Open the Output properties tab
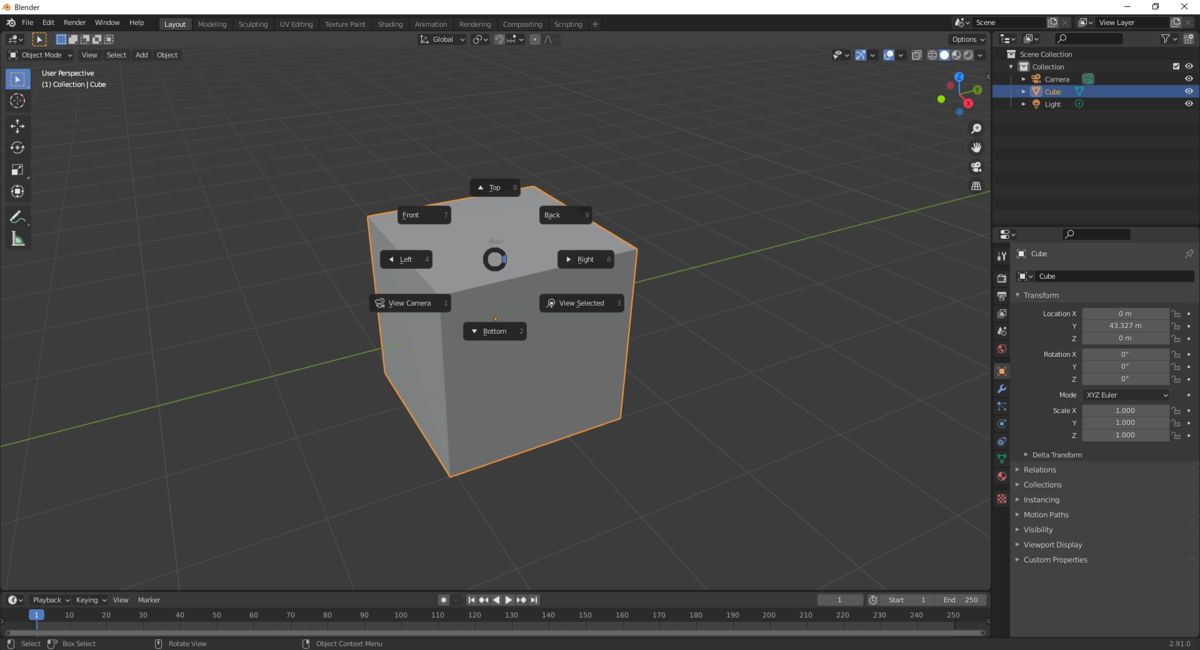The width and height of the screenshot is (1200, 650). (1002, 297)
